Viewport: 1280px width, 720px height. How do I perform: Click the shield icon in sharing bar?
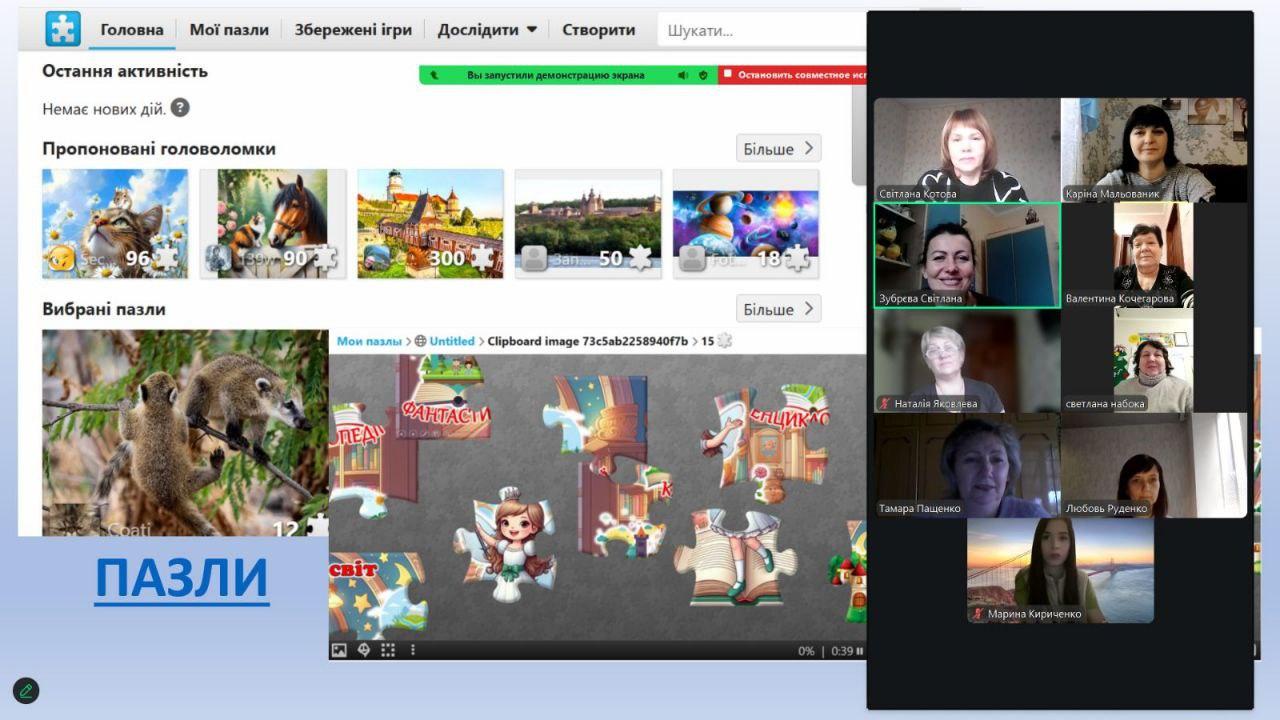[703, 75]
